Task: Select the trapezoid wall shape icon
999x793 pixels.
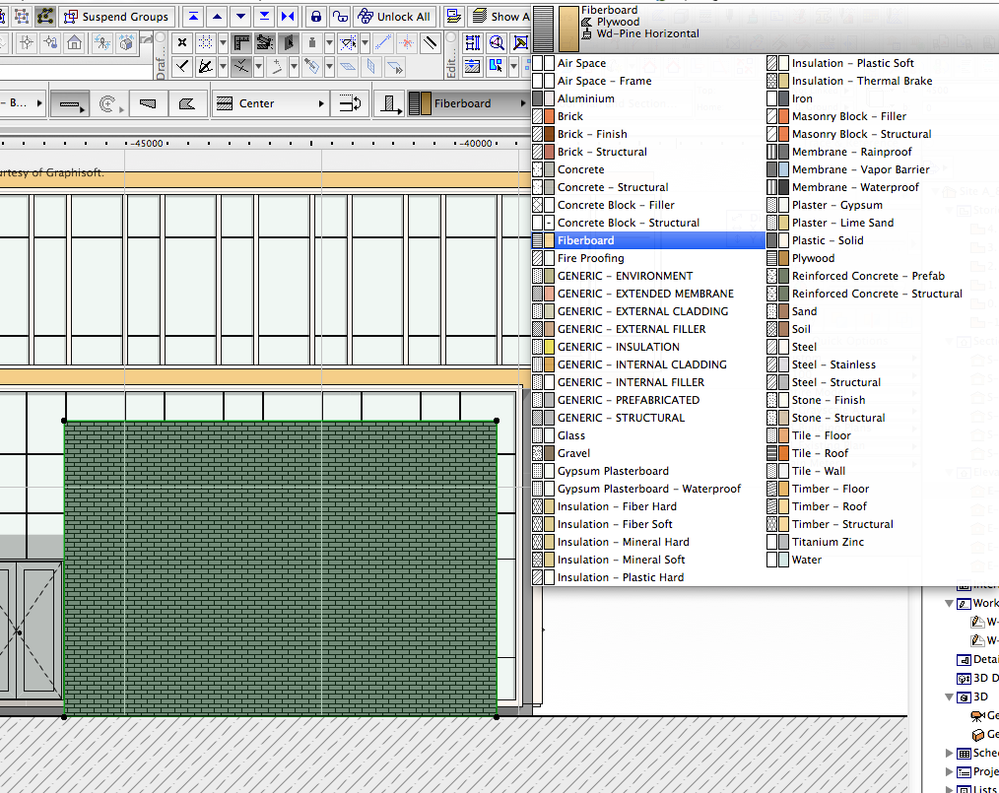Action: tap(148, 104)
